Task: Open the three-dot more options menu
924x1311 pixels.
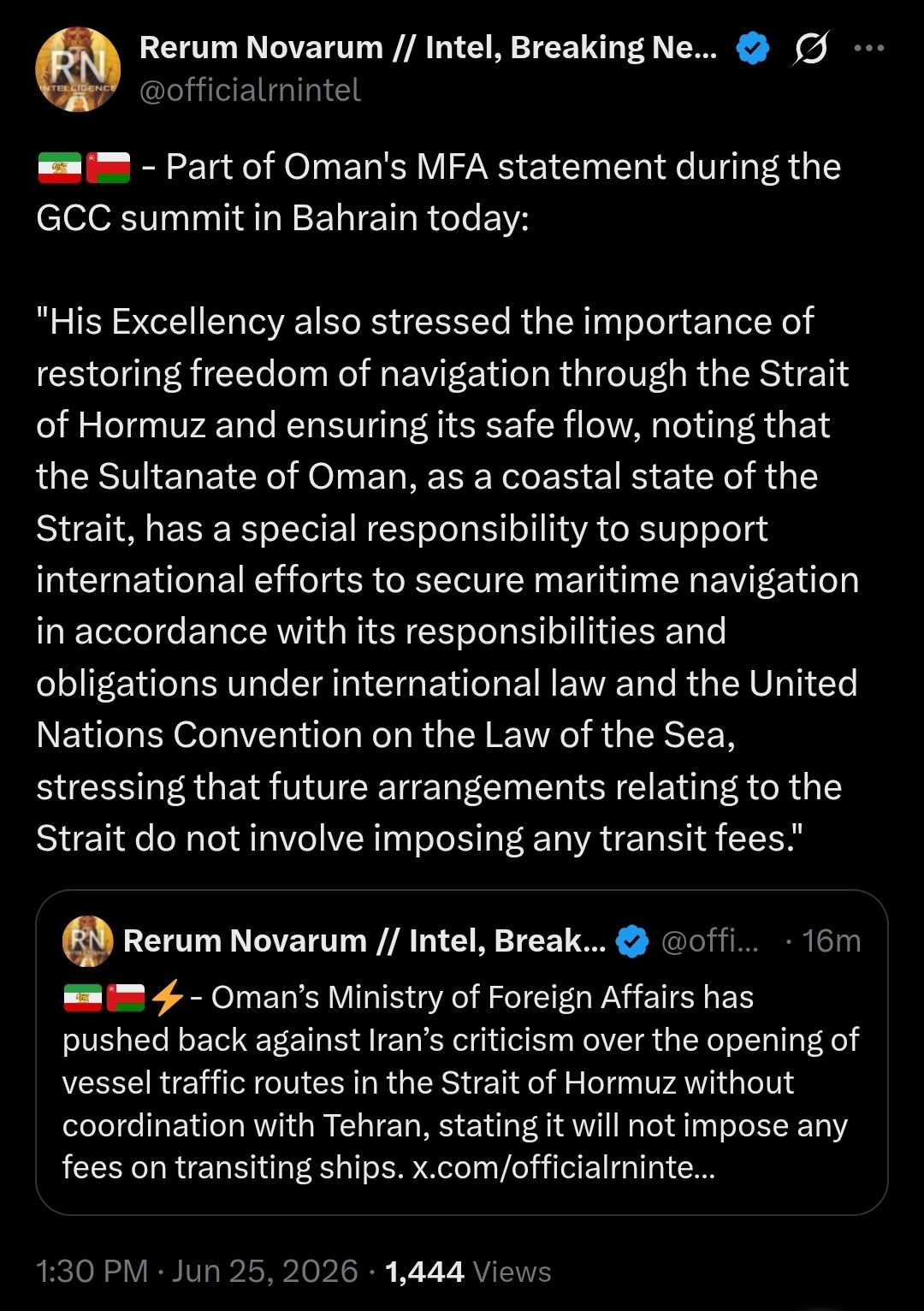Action: 869,48
